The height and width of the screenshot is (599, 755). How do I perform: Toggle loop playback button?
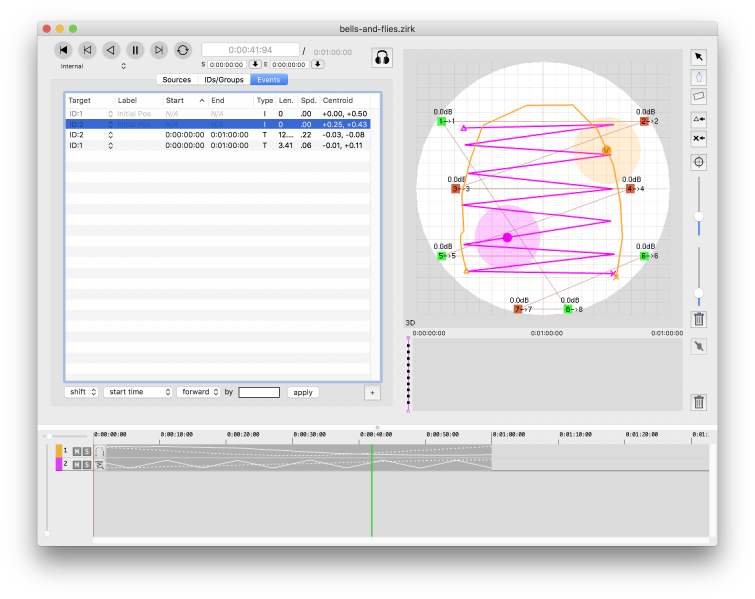point(183,50)
